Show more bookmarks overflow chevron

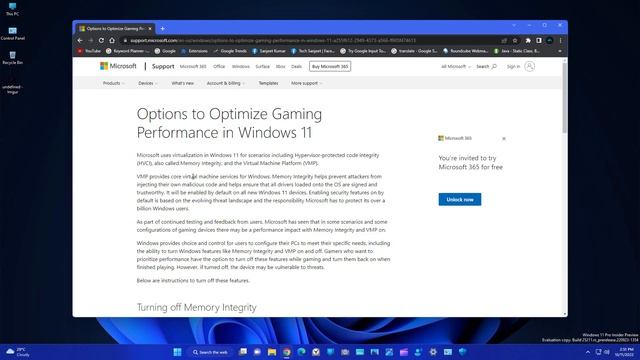click(x=560, y=51)
